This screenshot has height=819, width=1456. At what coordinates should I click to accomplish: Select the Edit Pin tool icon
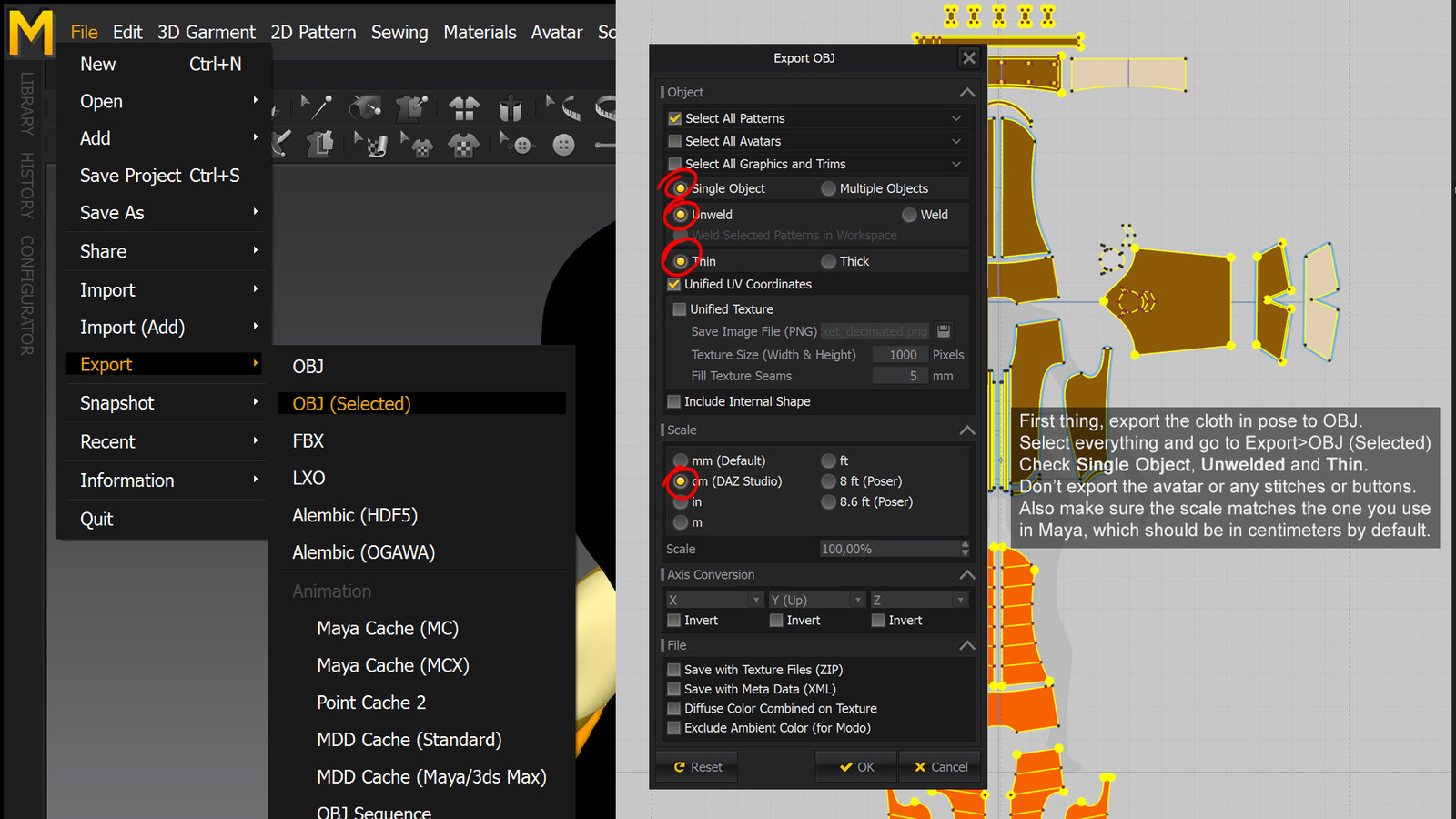click(x=316, y=107)
